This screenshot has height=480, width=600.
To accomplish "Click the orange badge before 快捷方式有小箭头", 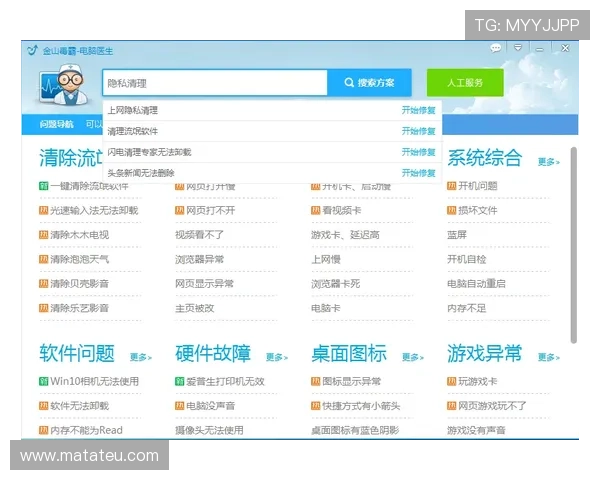I will point(315,406).
